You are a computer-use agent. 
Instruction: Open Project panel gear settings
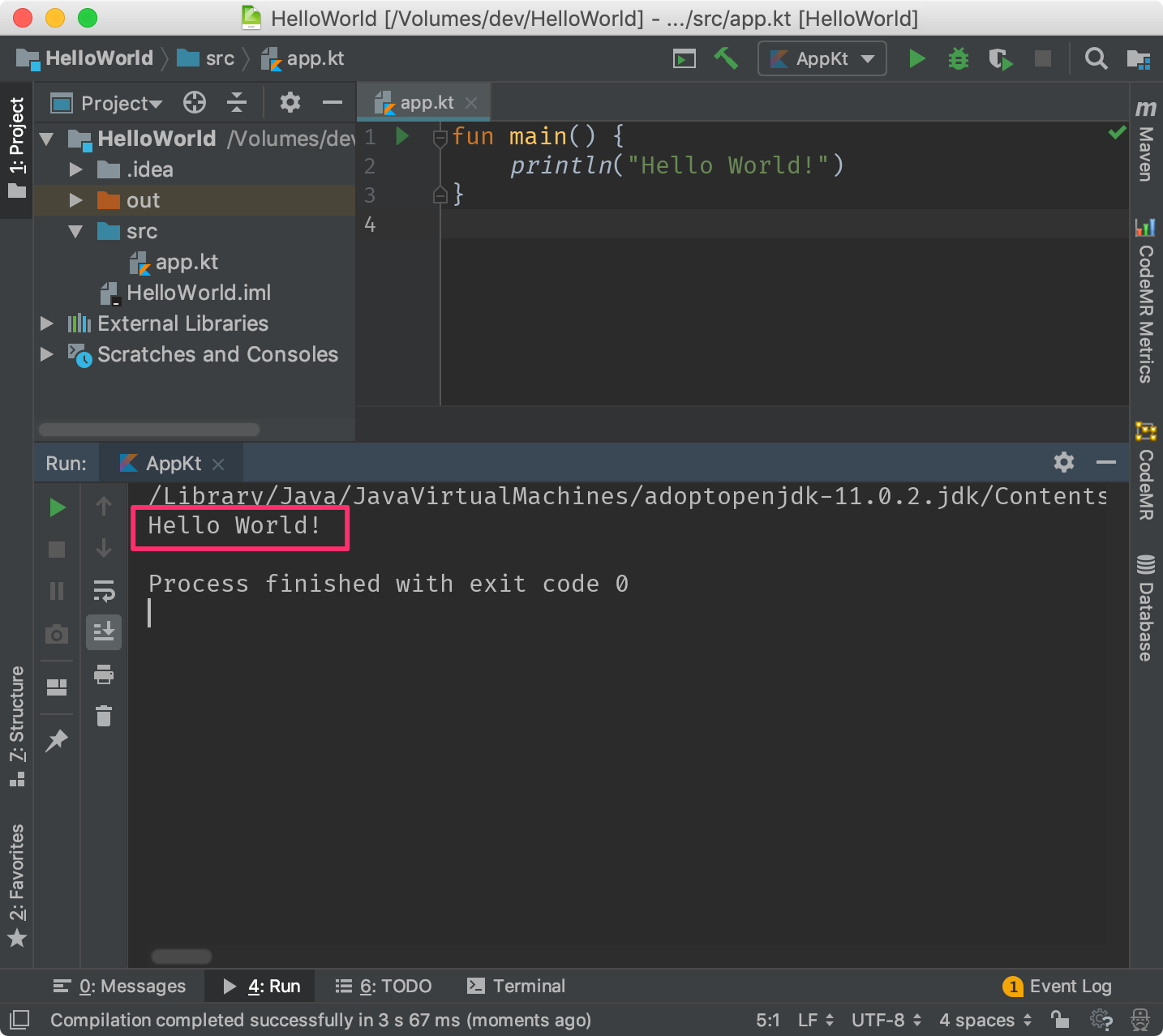click(x=290, y=102)
